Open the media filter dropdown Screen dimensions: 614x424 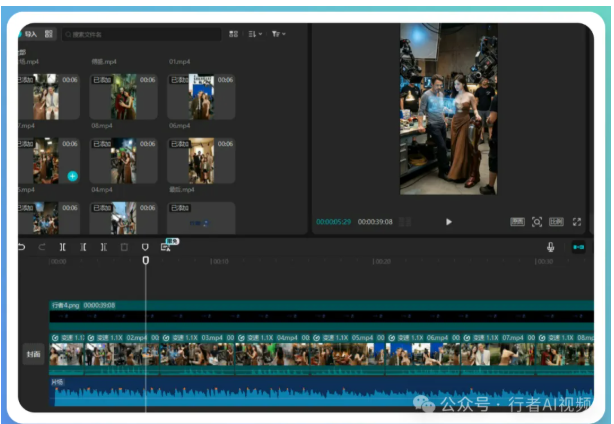click(x=279, y=34)
